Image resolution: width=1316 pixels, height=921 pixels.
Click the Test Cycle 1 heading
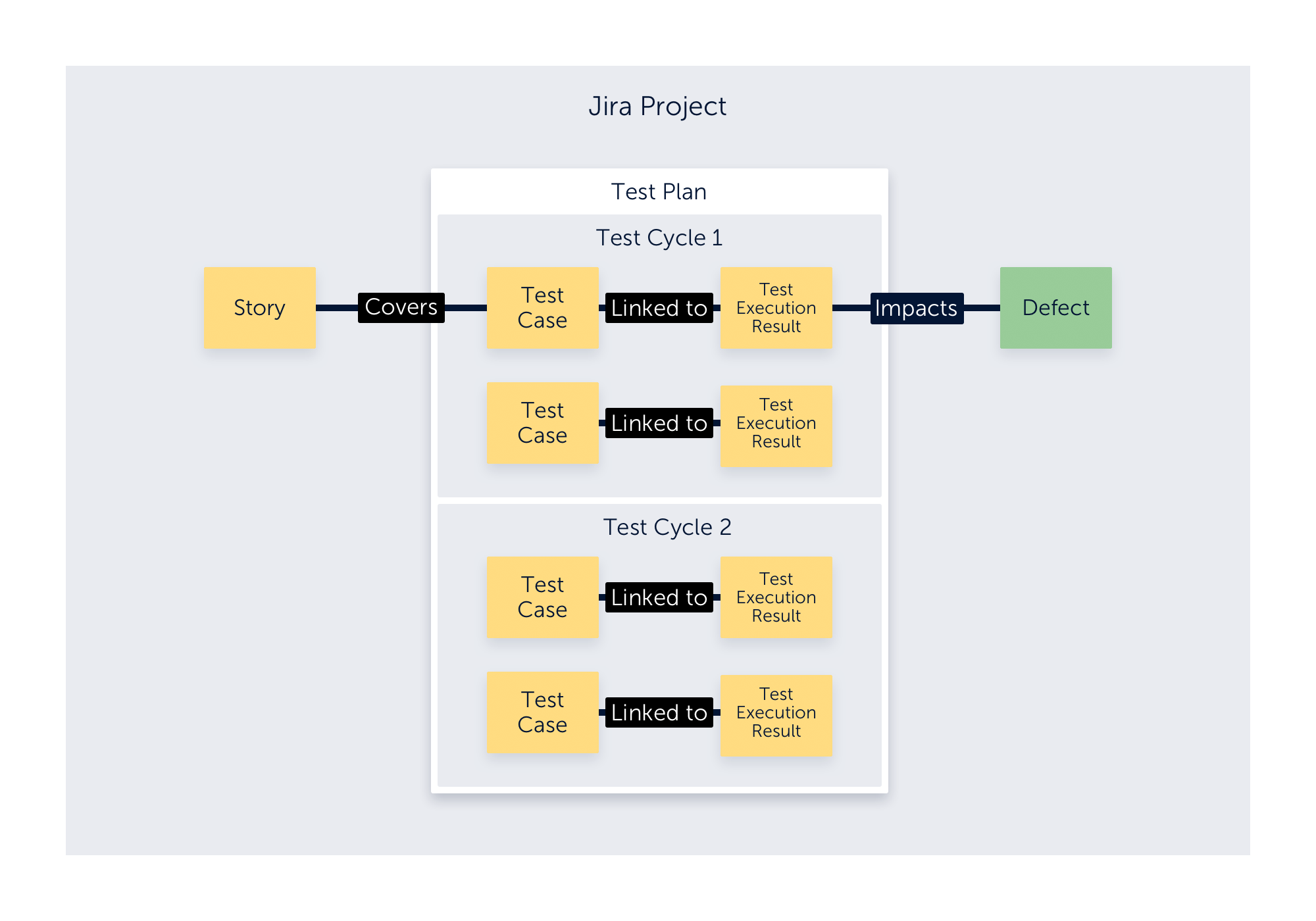point(659,237)
